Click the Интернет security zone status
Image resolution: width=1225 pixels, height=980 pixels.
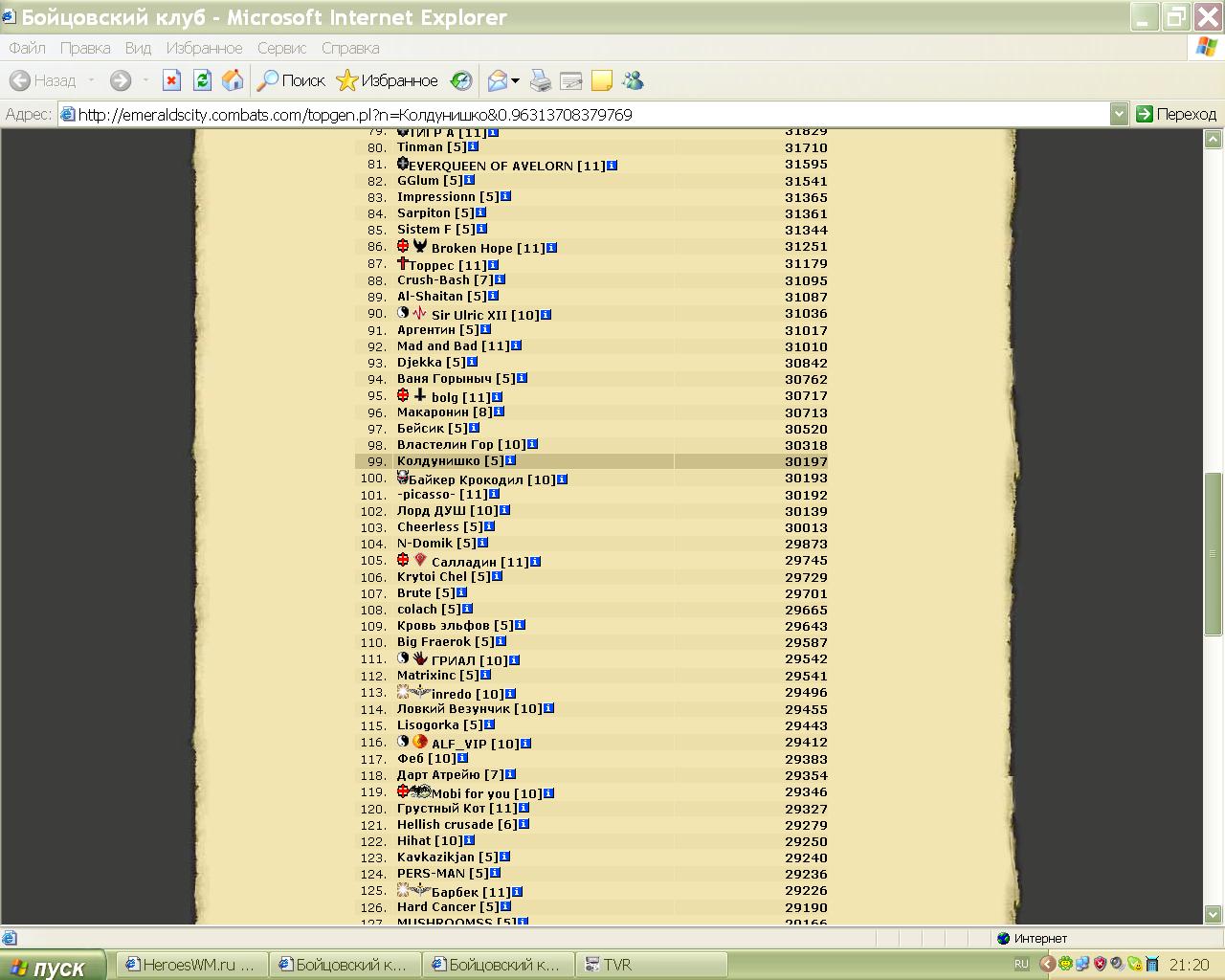pos(1032,938)
